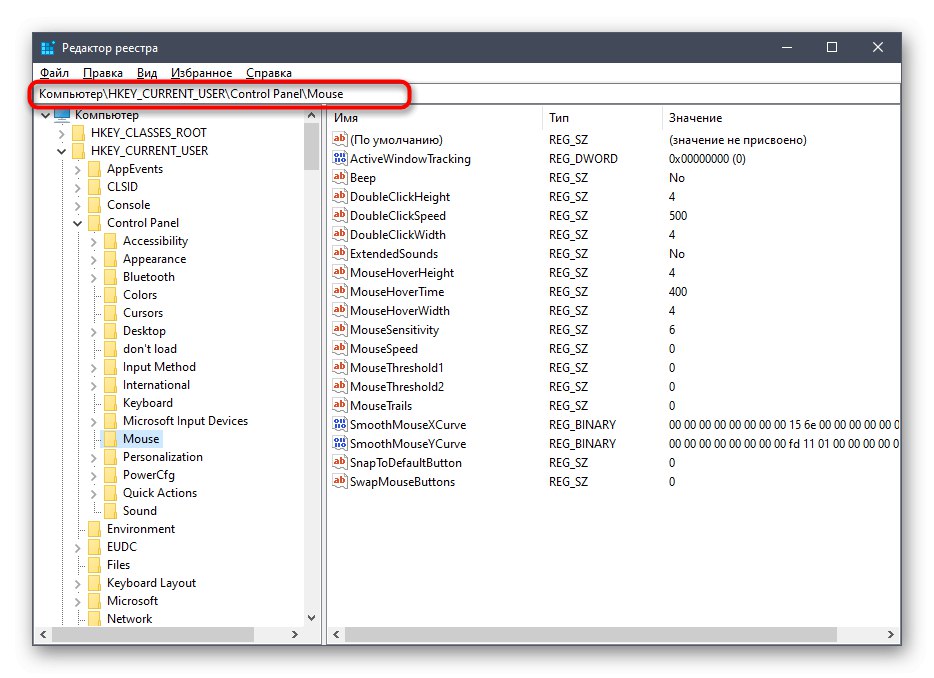The image size is (934, 678).
Task: Select the Network key in the tree
Action: click(129, 619)
